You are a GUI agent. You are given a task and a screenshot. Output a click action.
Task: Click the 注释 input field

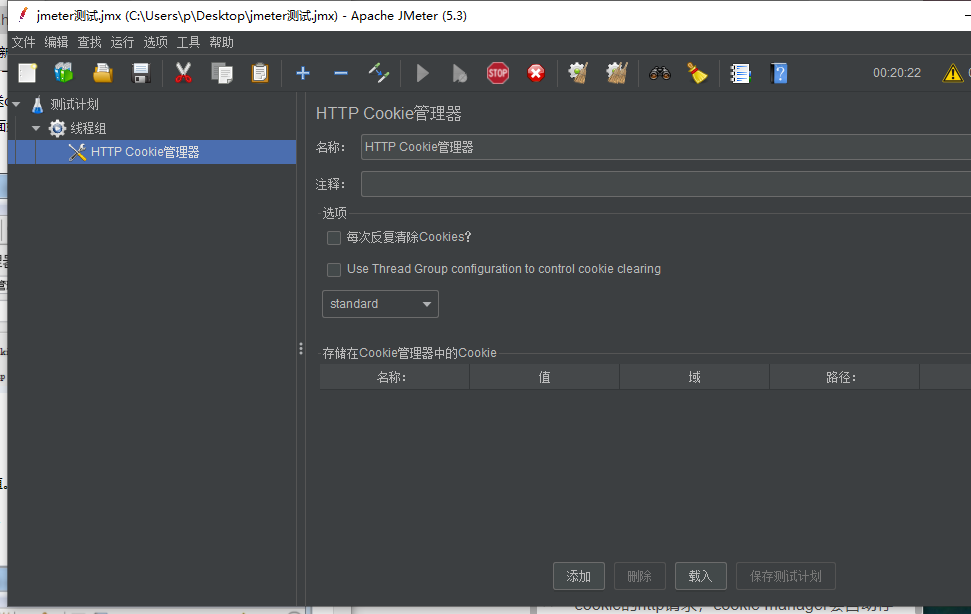click(x=666, y=184)
